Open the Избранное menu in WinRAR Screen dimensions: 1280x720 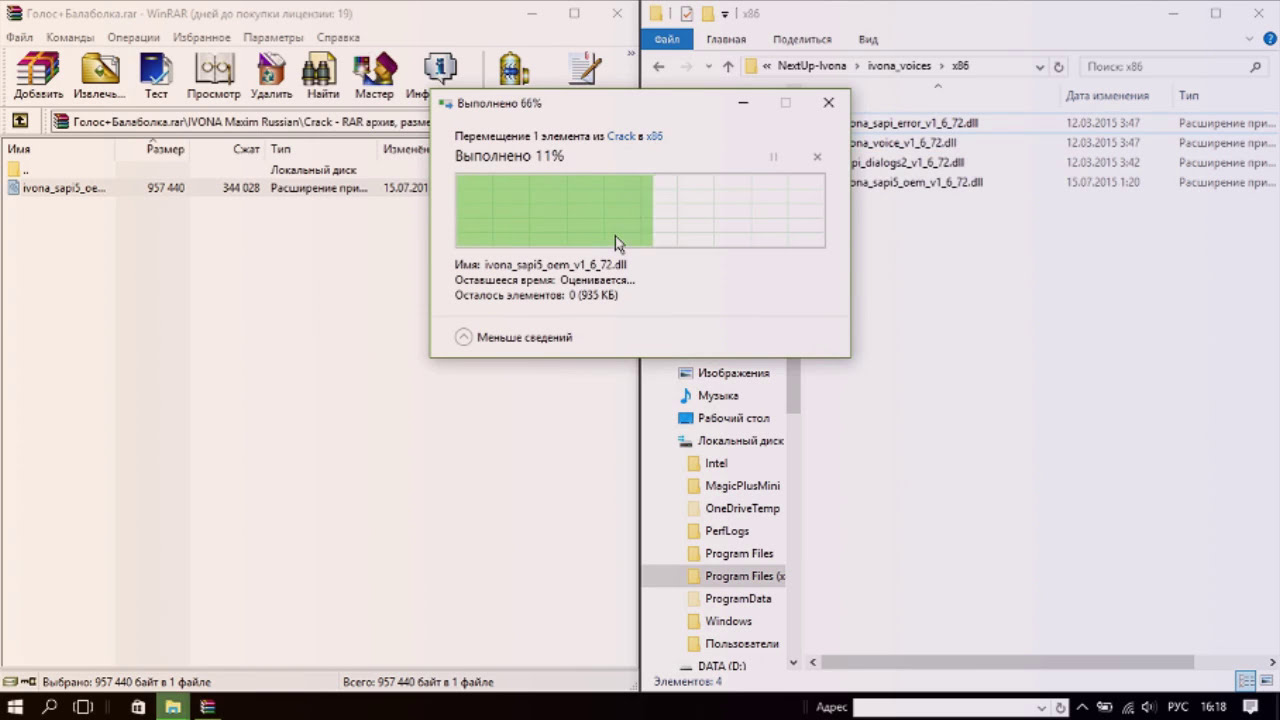(x=201, y=37)
